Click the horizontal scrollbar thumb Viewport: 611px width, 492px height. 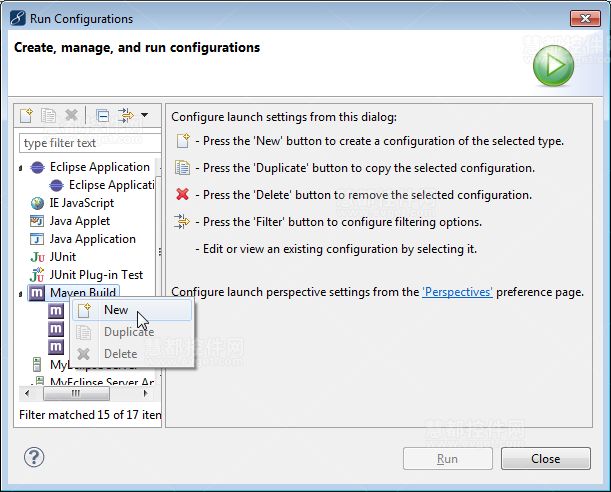point(76,393)
